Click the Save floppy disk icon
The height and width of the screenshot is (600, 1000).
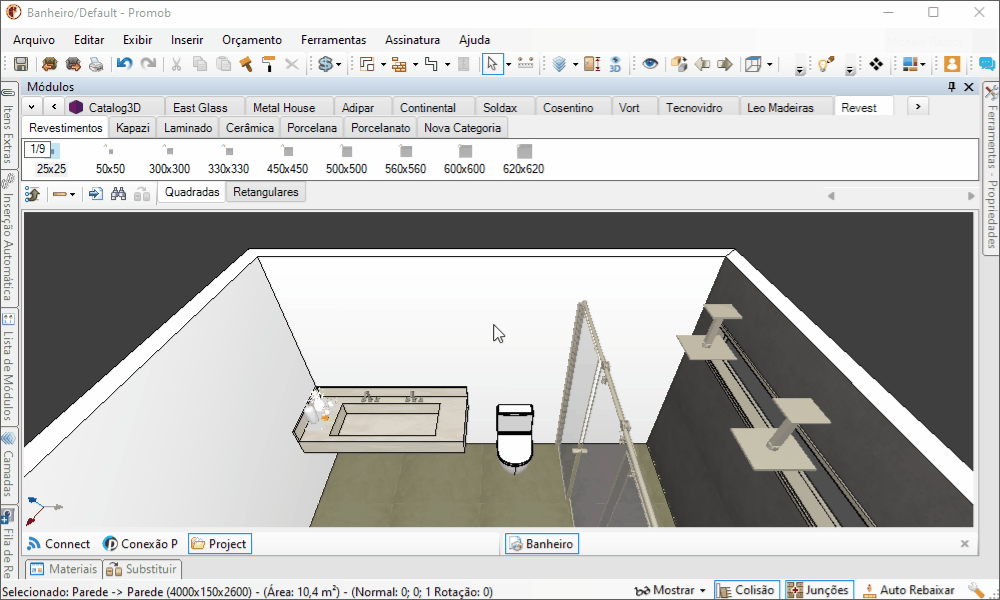pos(21,64)
